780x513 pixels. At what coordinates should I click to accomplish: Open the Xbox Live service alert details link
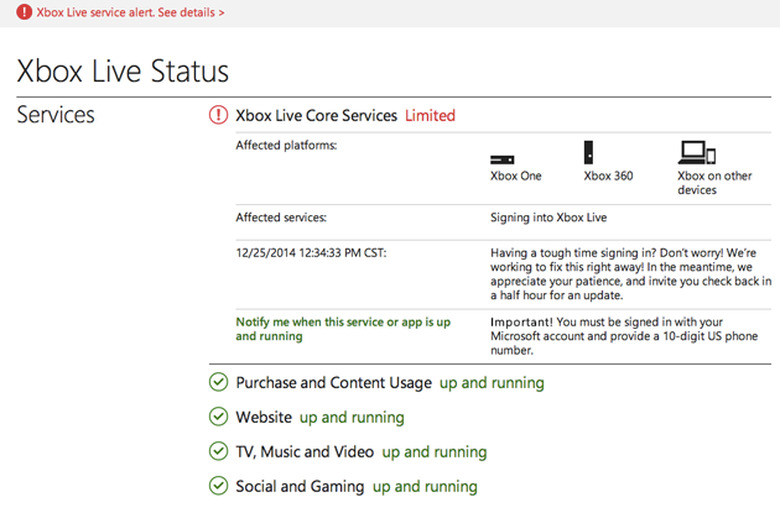pos(131,12)
